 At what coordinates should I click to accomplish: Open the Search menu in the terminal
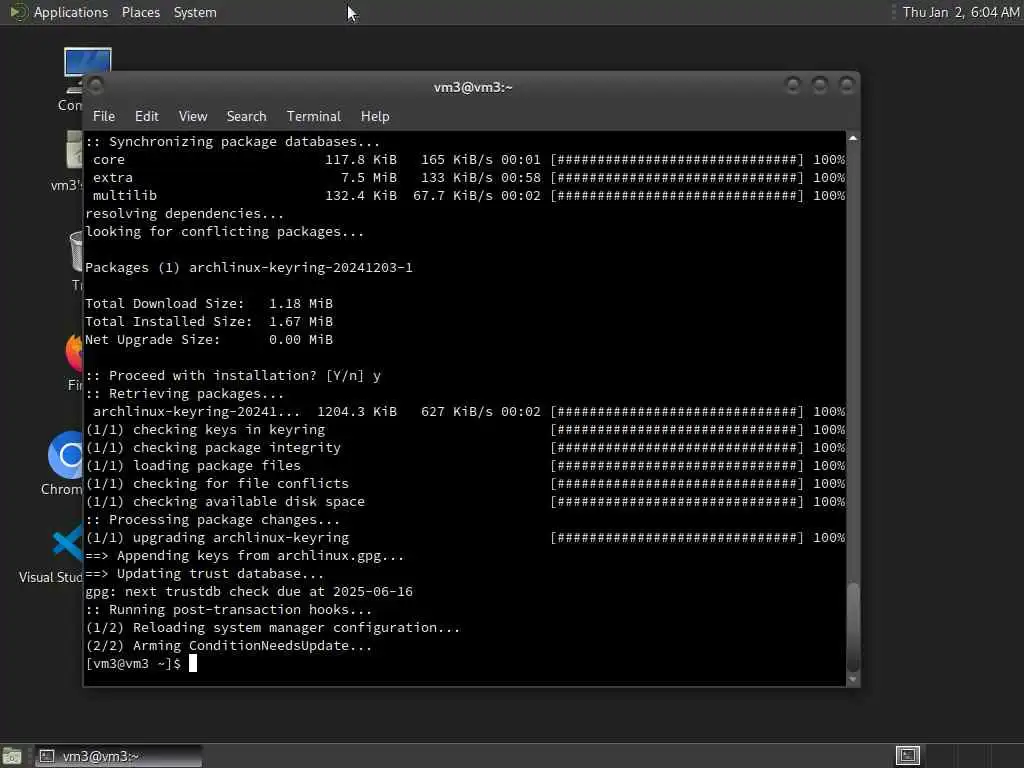tap(246, 116)
